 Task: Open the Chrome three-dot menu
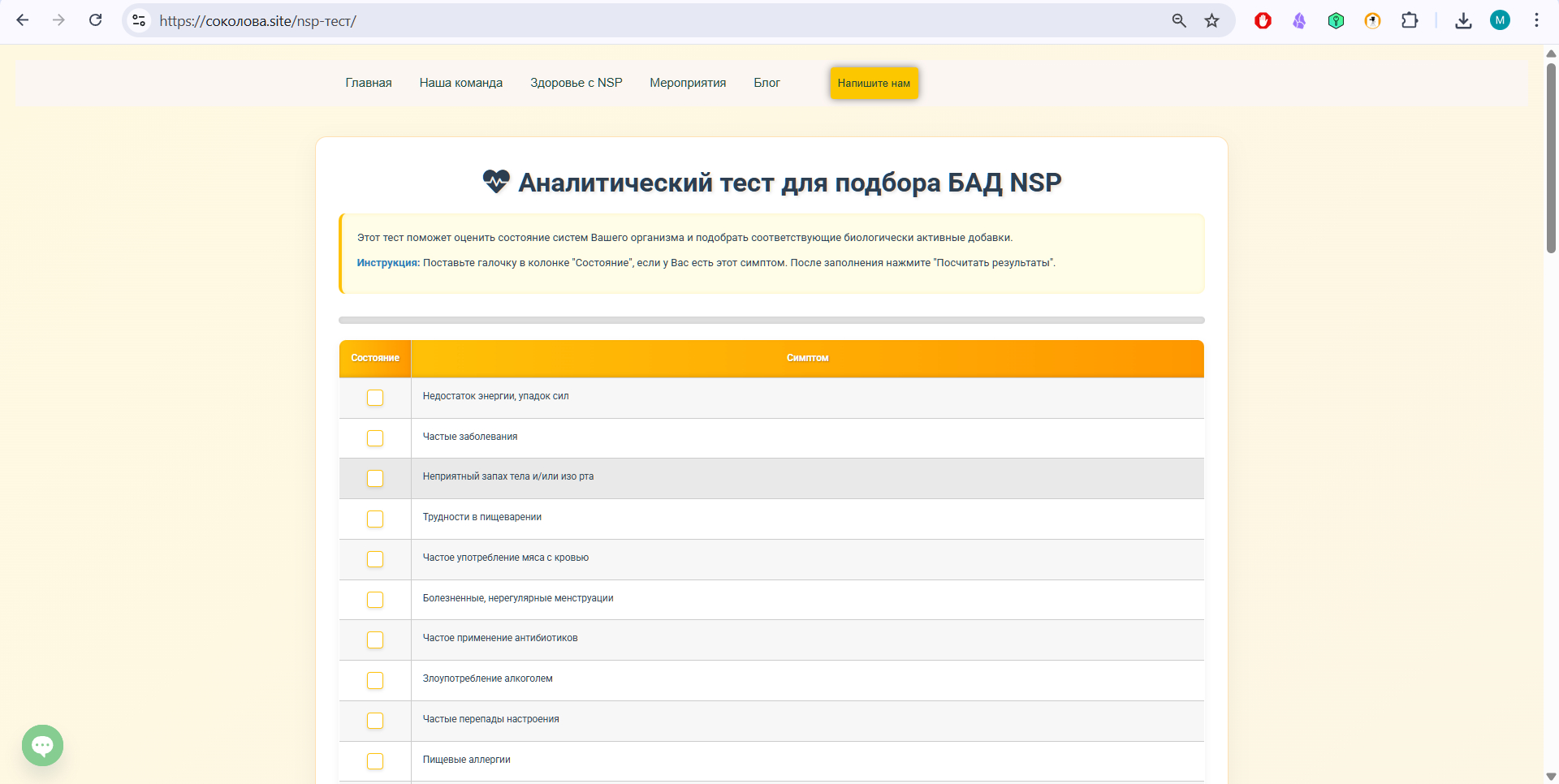point(1536,20)
